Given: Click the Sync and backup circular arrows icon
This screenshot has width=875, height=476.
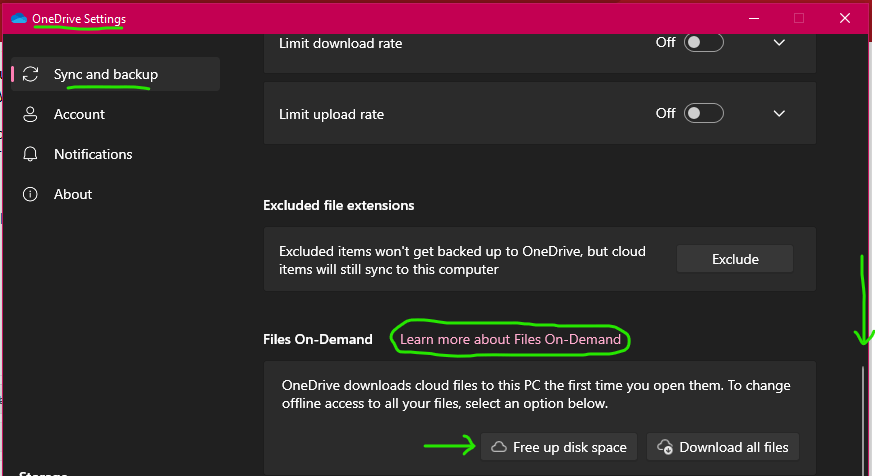Looking at the screenshot, I should (x=30, y=74).
